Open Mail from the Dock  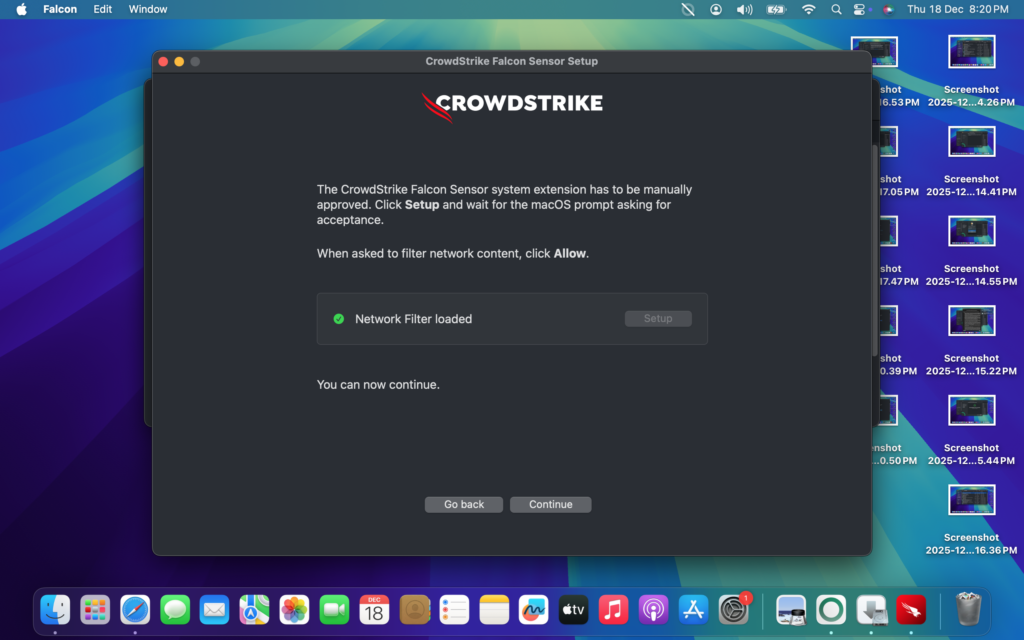tap(215, 610)
